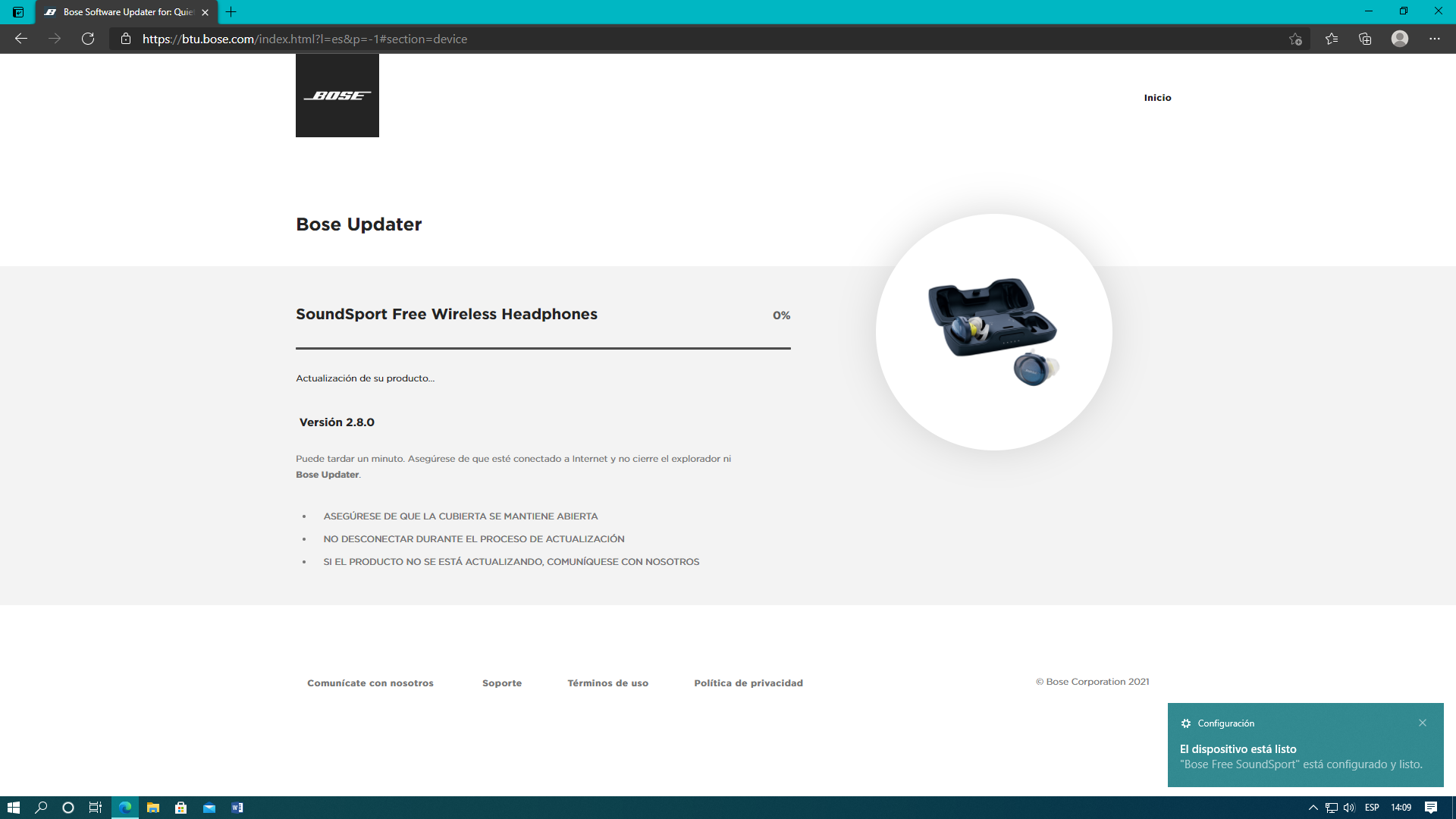Open Política de privacidad link
This screenshot has width=1456, height=819.
[748, 683]
